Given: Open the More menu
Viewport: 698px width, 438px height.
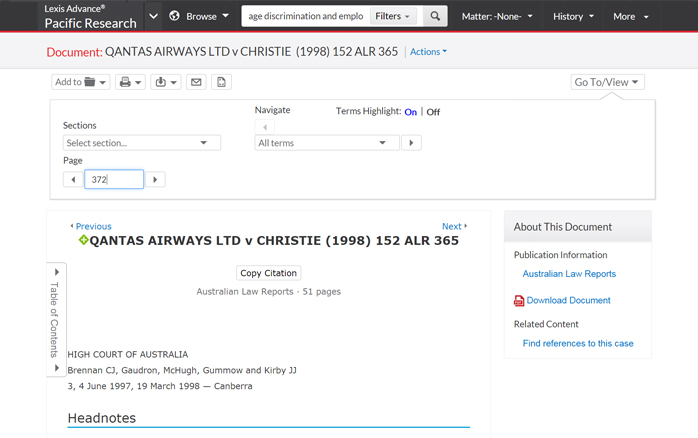Looking at the screenshot, I should [631, 16].
